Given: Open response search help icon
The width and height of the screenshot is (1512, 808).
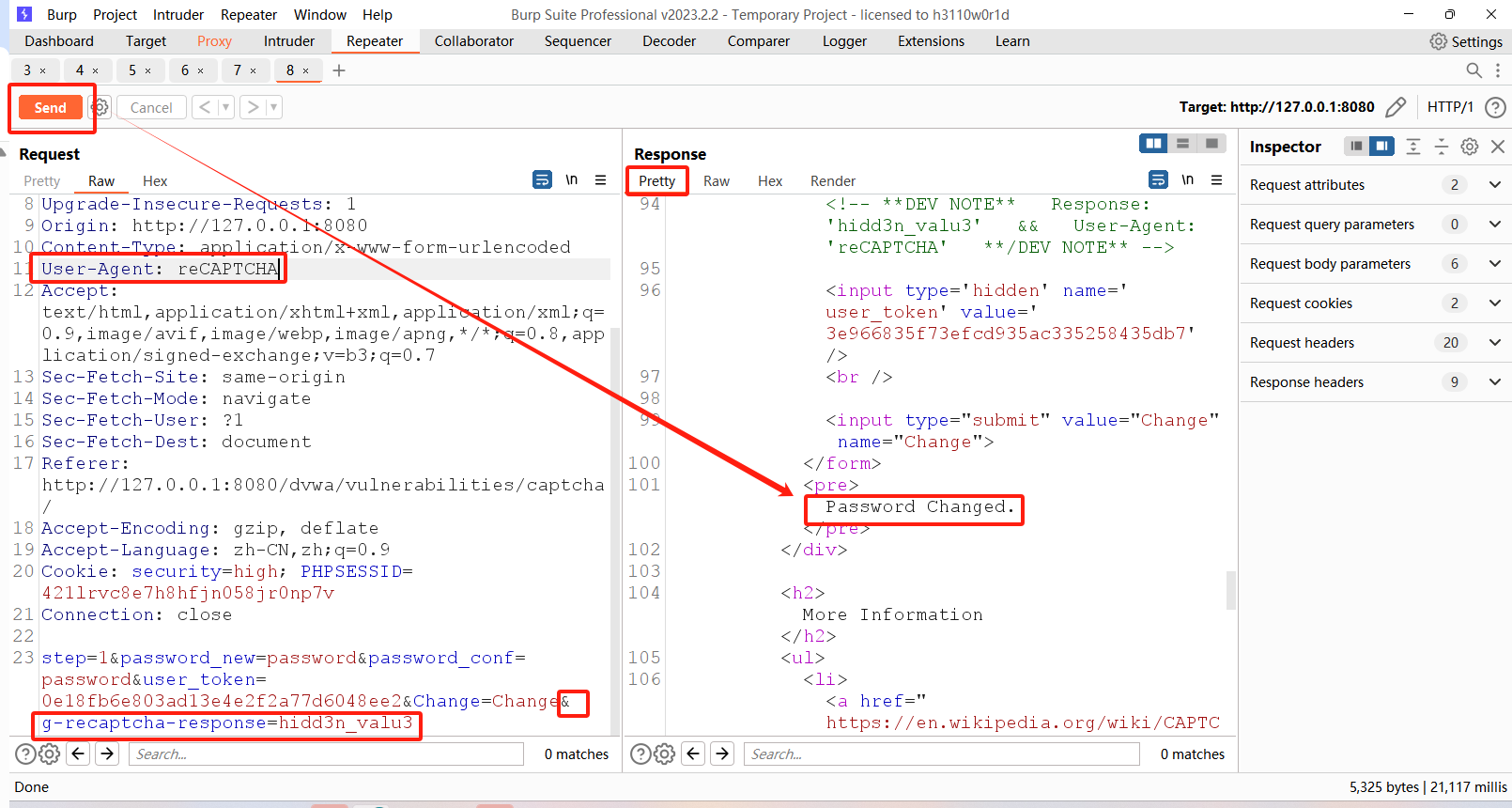Looking at the screenshot, I should [x=640, y=754].
